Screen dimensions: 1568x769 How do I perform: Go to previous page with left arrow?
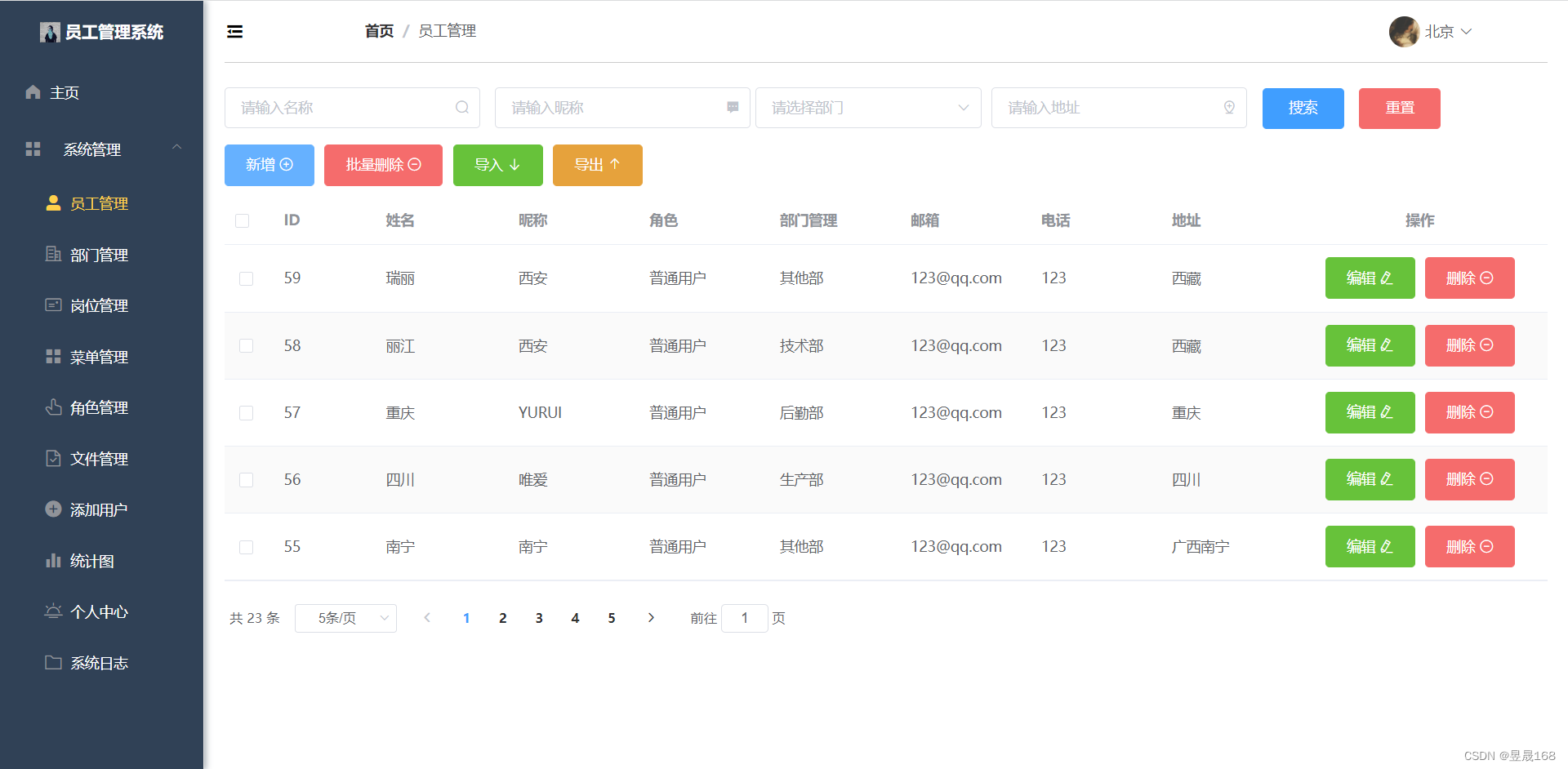[427, 618]
